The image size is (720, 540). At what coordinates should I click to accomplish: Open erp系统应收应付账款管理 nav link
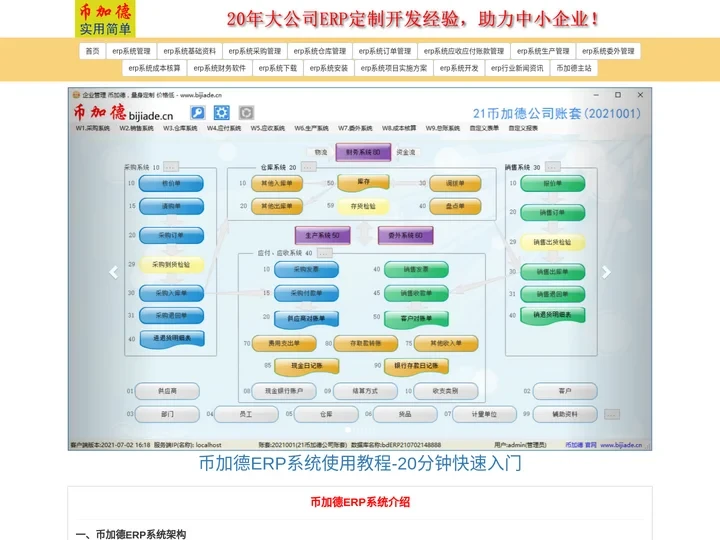[464, 51]
